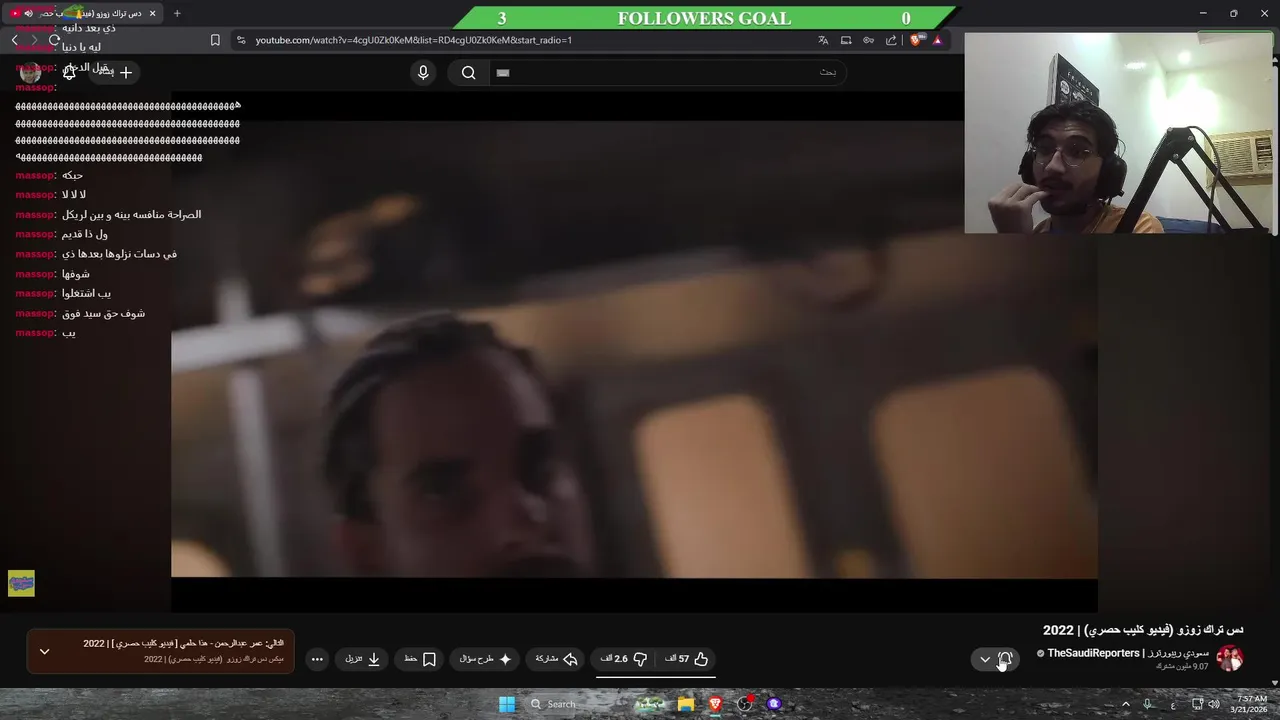Viewport: 1280px width, 720px height.
Task: Click the webcam overlay of the streamer
Action: [x=1120, y=133]
